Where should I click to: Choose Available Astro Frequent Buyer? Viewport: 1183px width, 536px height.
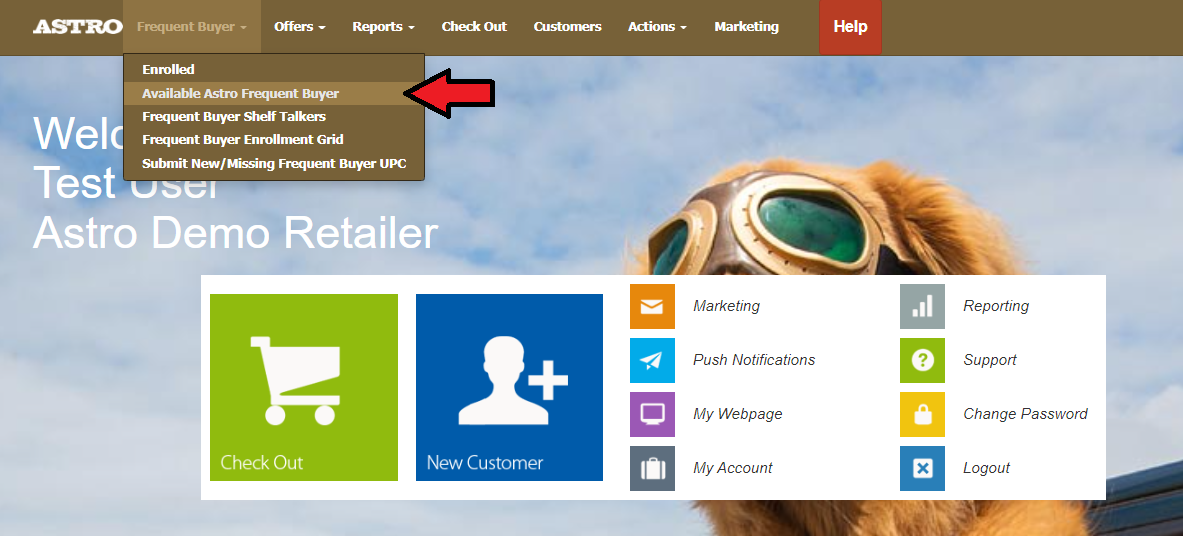274,94
